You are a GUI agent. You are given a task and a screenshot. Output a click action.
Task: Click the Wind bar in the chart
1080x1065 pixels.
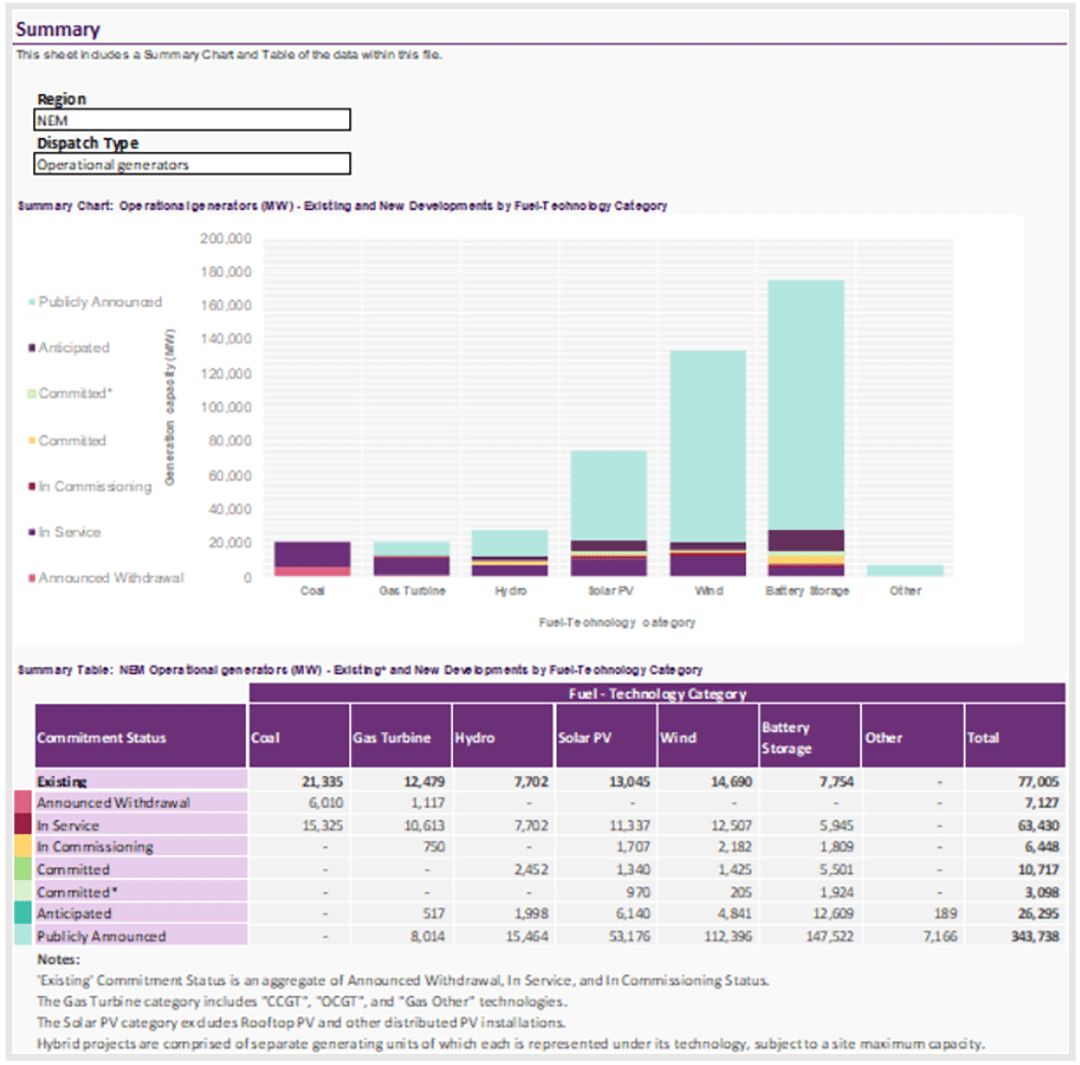tap(708, 463)
